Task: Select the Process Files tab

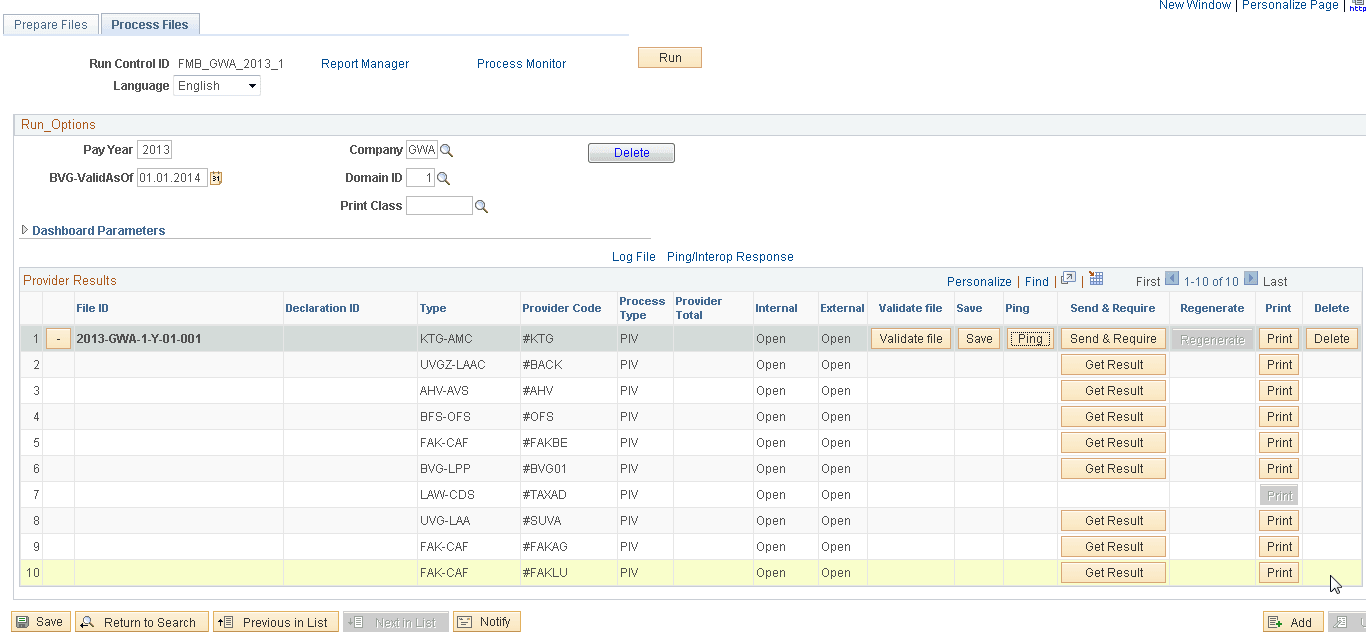Action: pos(150,24)
